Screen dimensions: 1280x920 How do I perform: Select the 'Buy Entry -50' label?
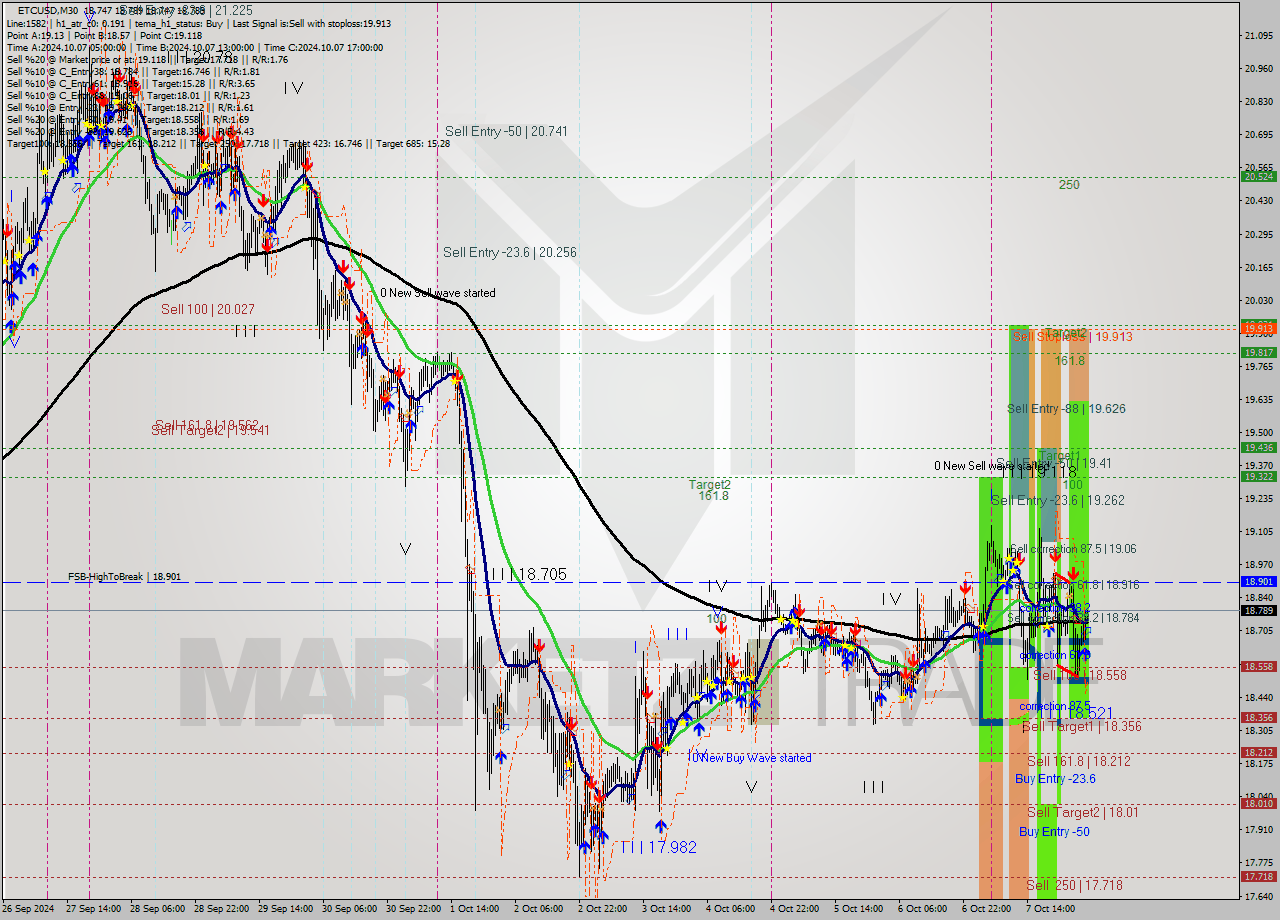1054,832
